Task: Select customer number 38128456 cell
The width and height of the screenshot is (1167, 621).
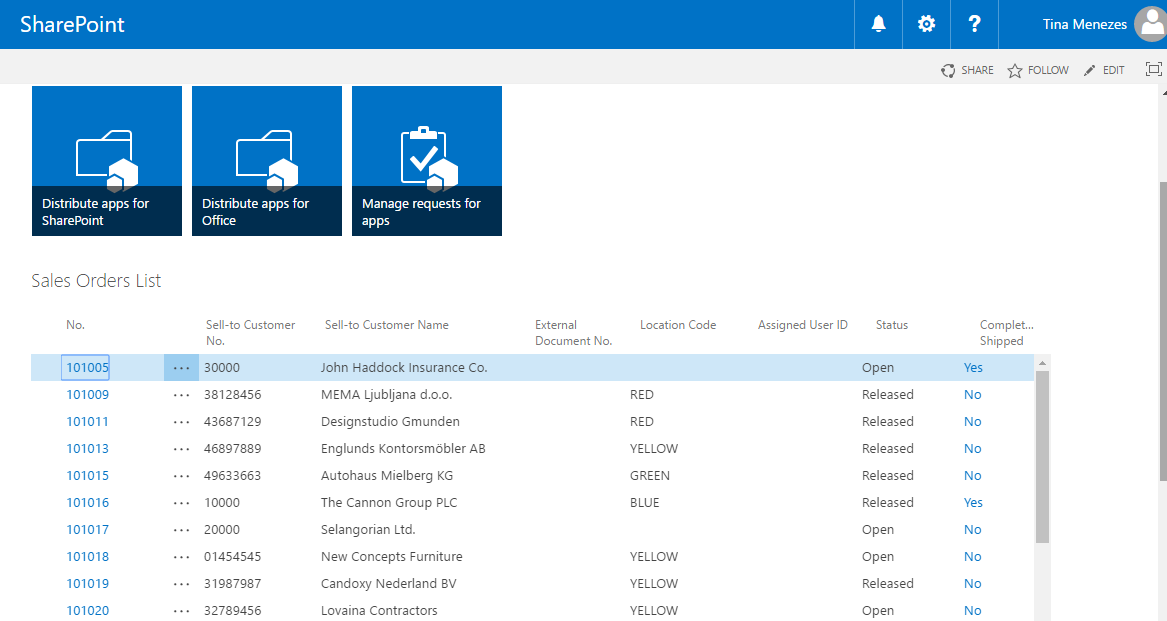Action: [232, 395]
